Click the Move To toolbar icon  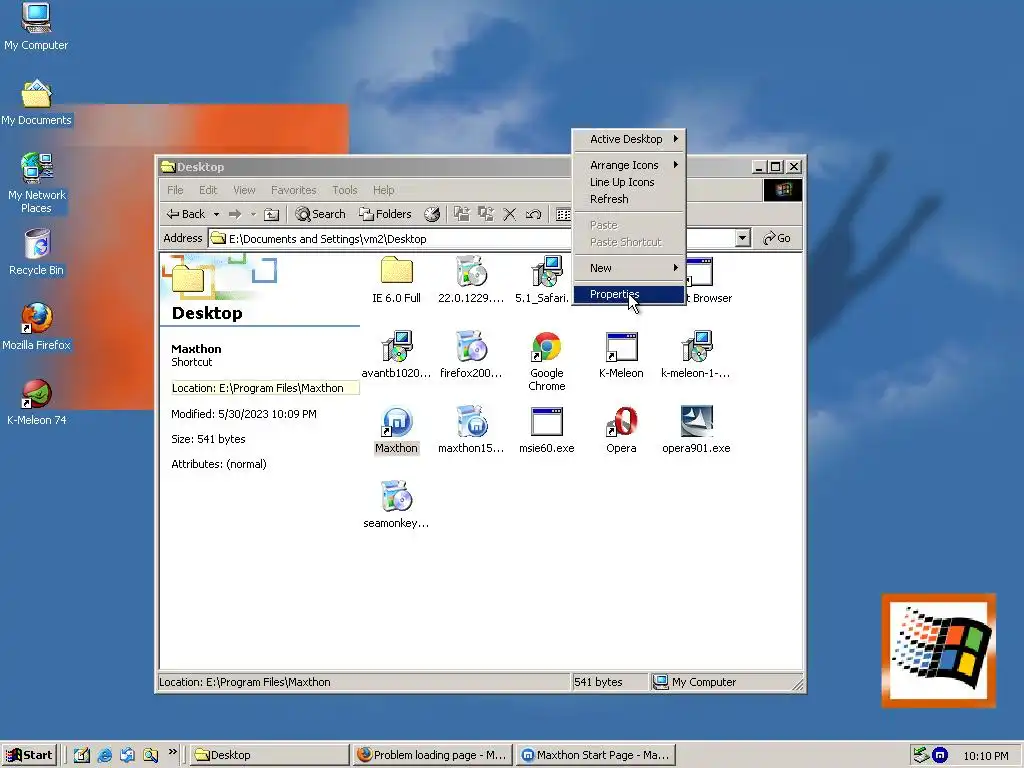coord(462,214)
